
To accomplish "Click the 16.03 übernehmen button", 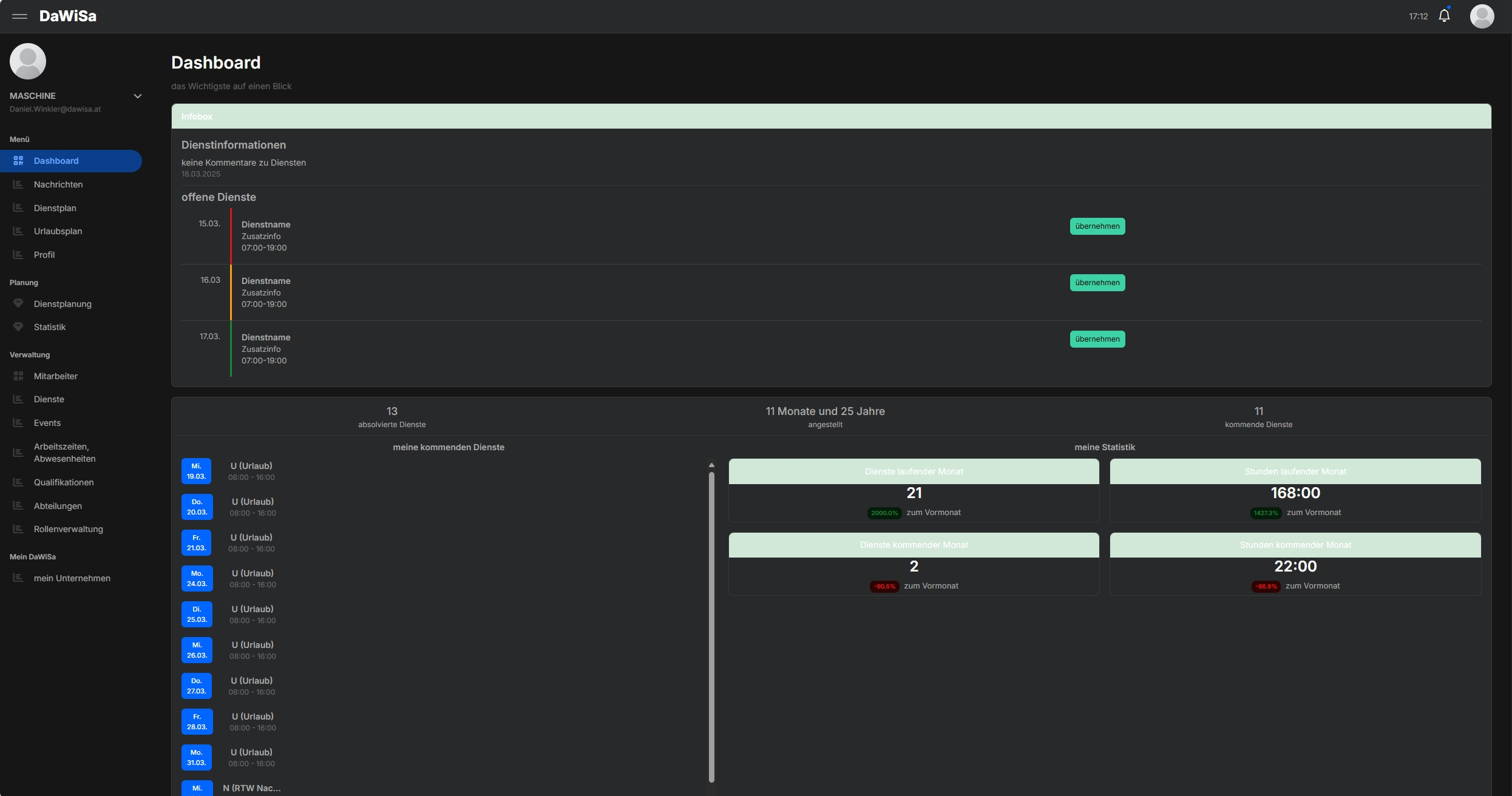I will [x=1097, y=283].
